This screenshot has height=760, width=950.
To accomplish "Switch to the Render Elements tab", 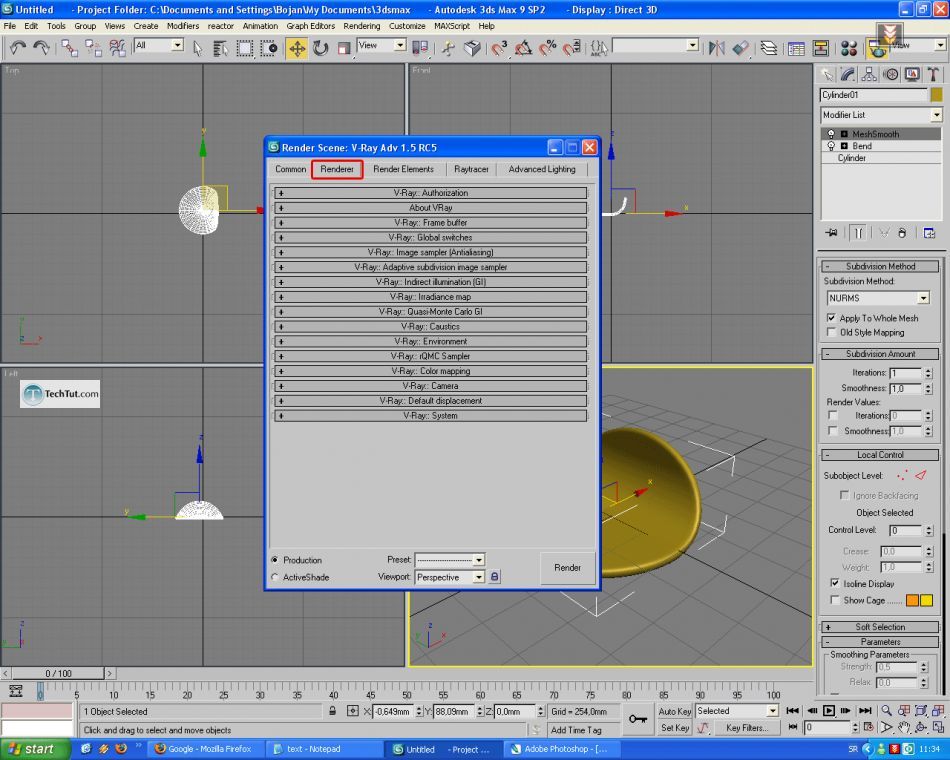I will [x=404, y=169].
